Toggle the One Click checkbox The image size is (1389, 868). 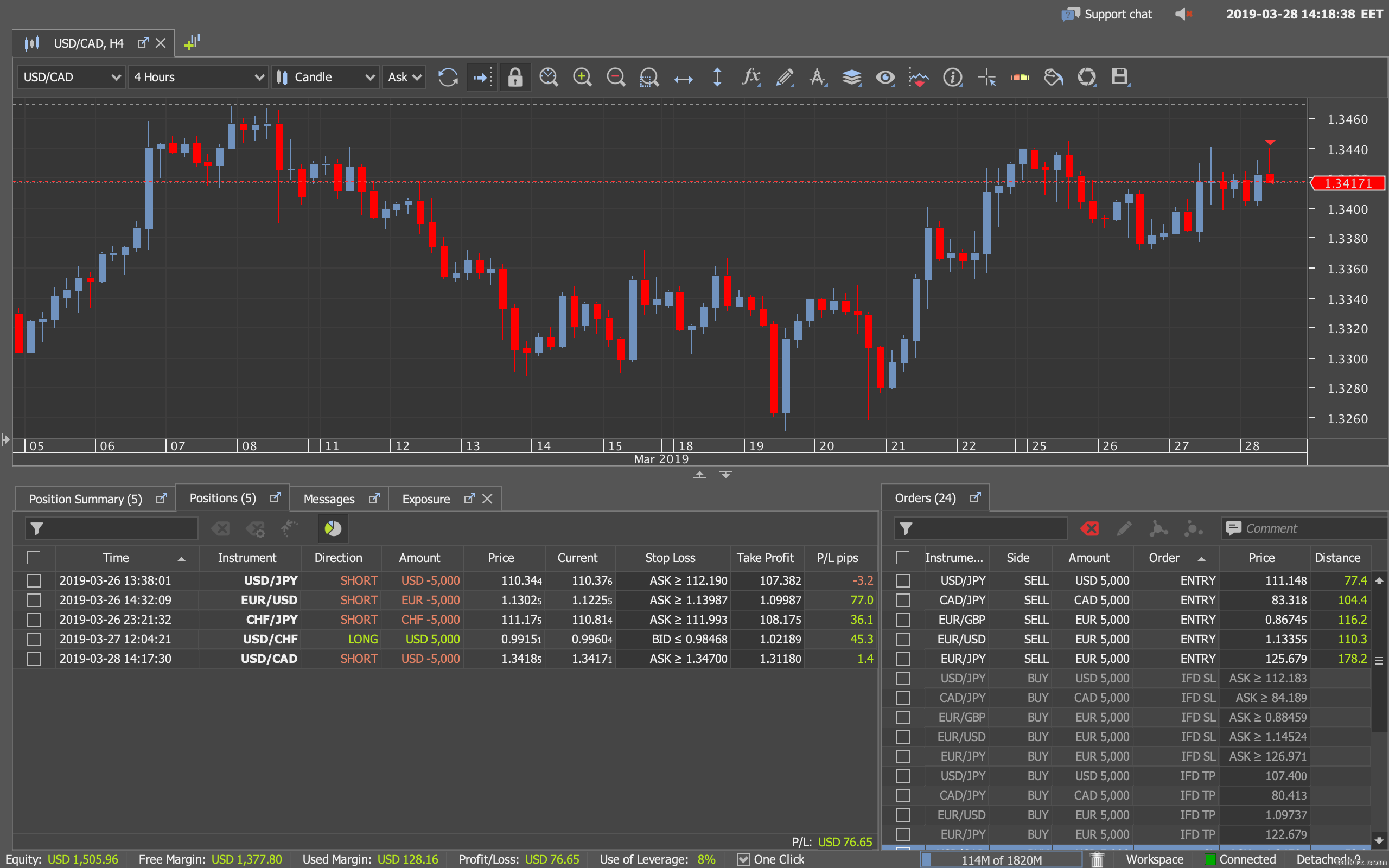click(x=743, y=859)
